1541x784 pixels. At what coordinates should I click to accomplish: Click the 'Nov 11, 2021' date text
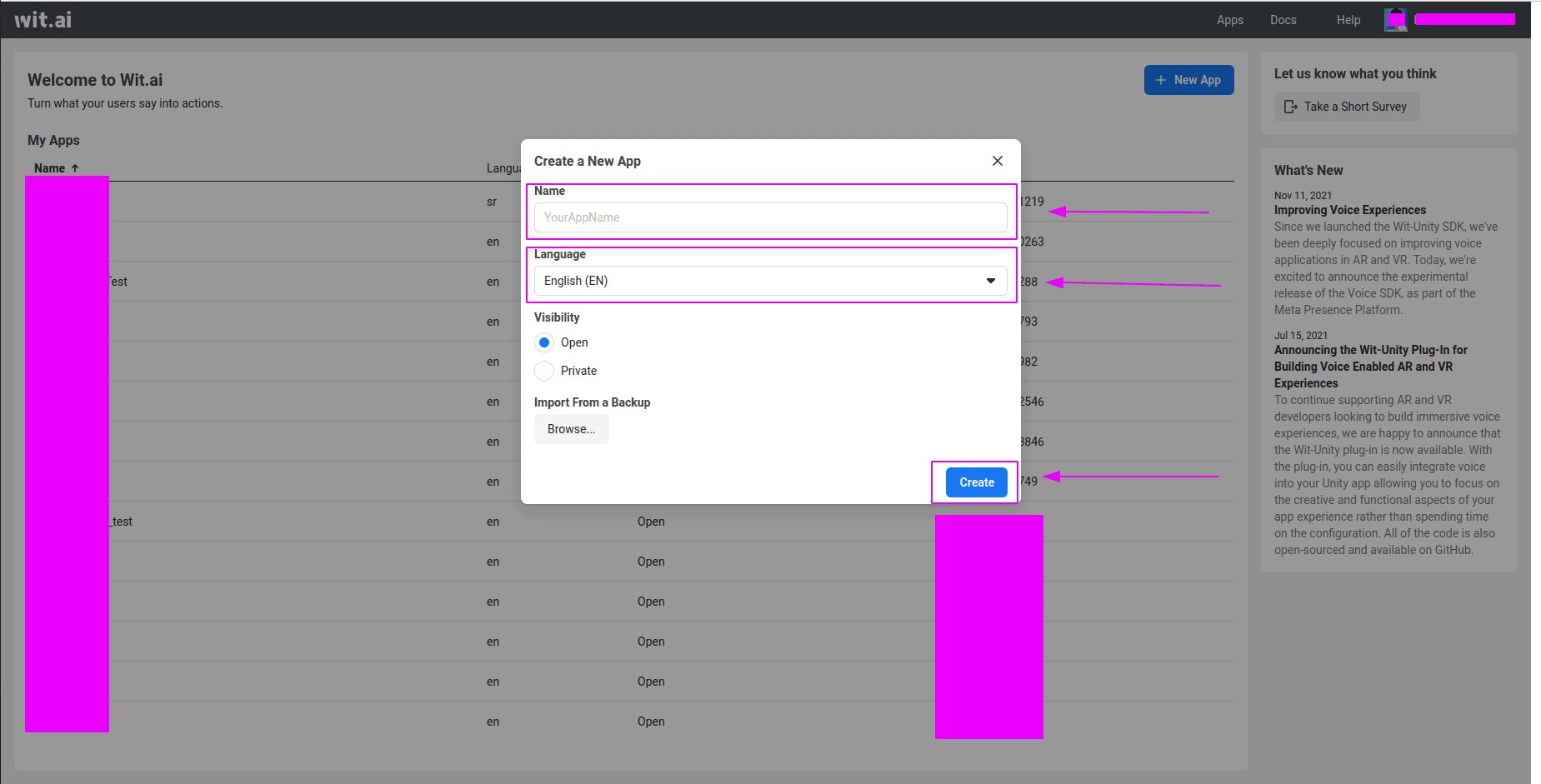point(1303,196)
